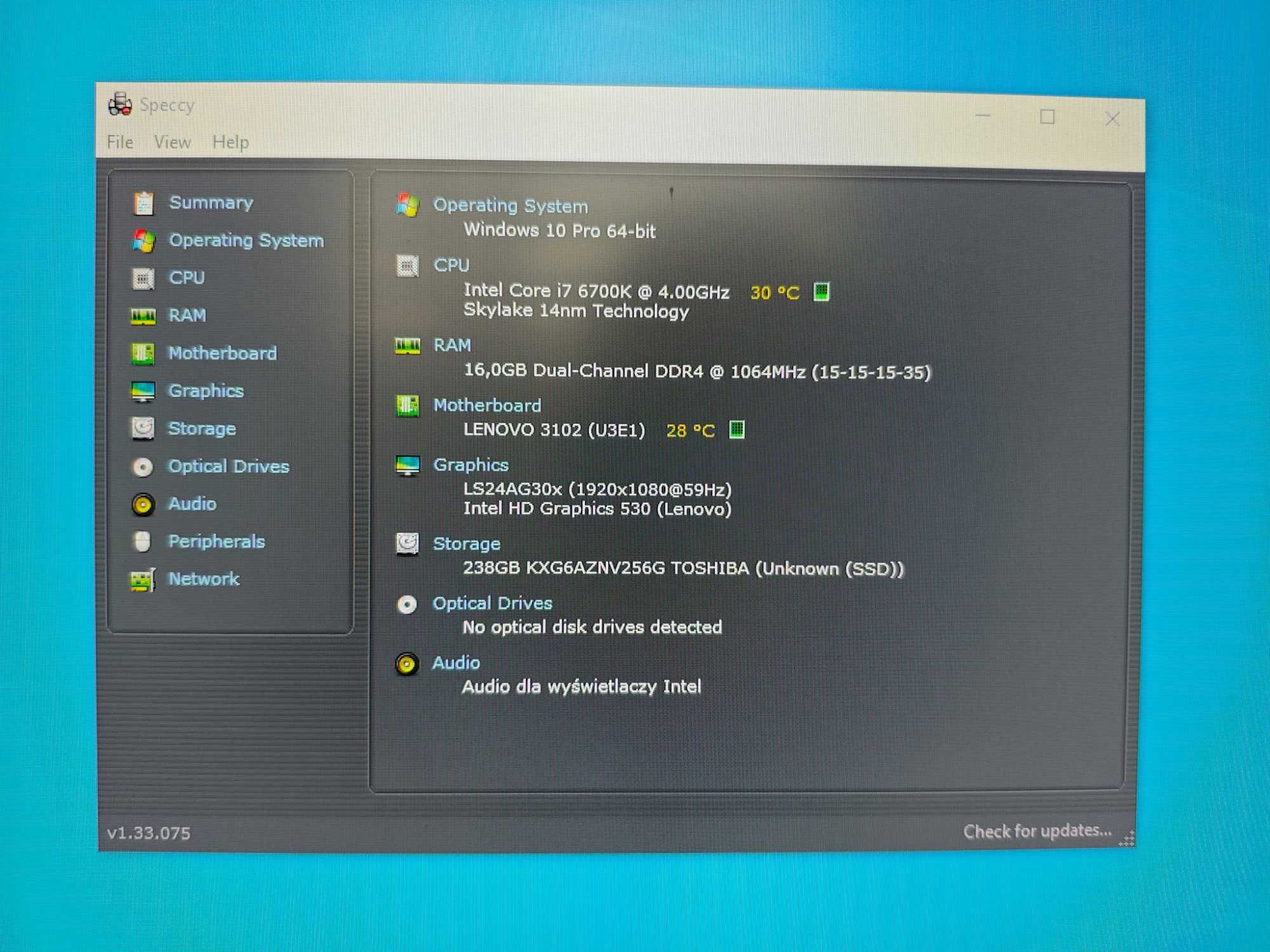Click the Optical Drives disc icon in summary panel
1270x952 pixels.
(x=407, y=604)
